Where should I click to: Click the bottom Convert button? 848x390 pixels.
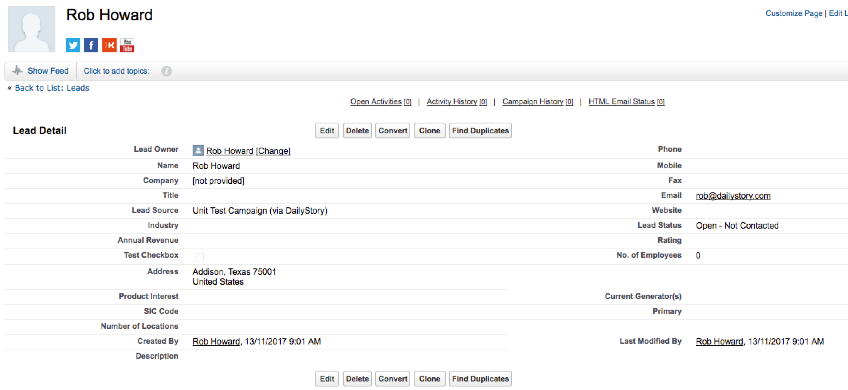tap(393, 379)
